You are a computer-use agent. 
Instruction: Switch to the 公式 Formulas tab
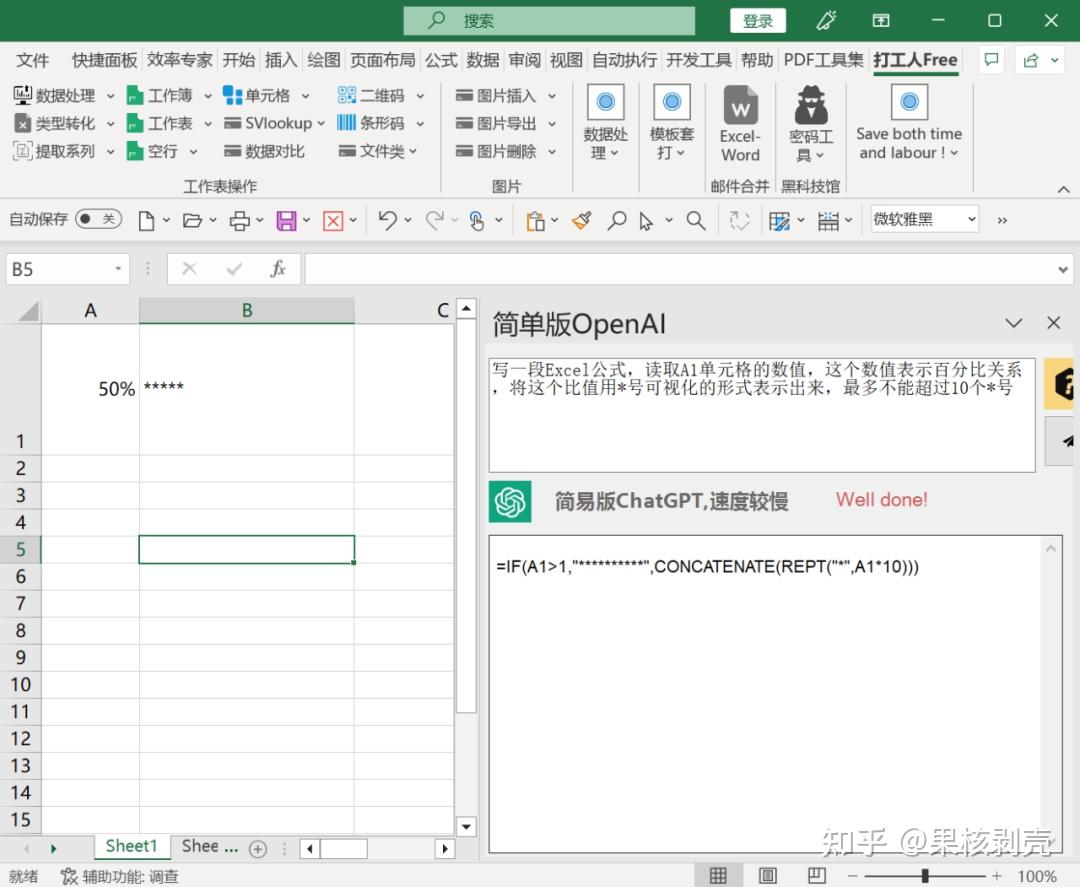point(441,61)
